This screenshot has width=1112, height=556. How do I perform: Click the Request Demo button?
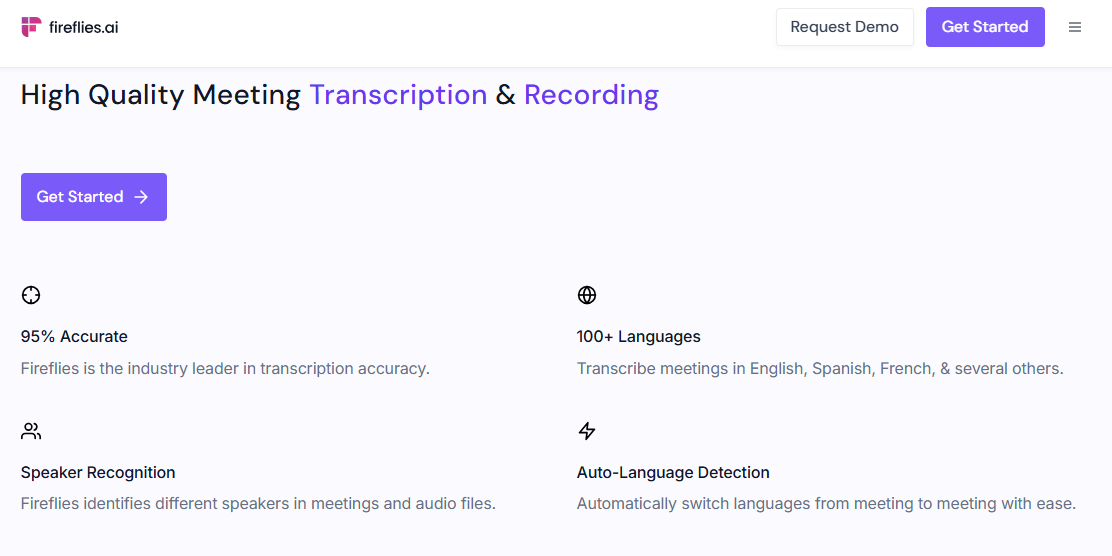click(845, 27)
